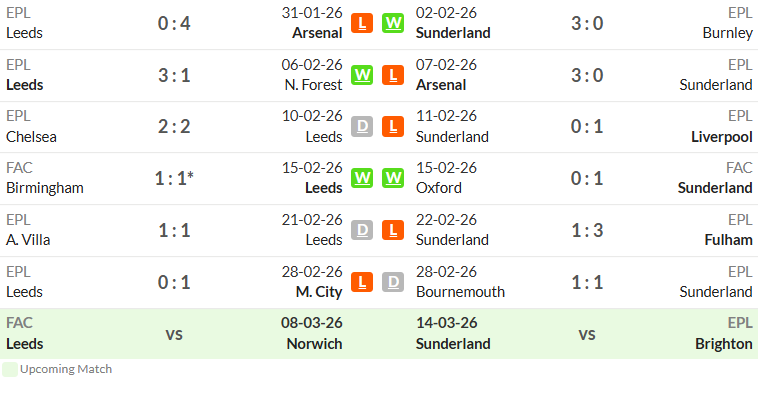Click the green W badge for Oxford vs Sunderland
Screen dimensions: 760x395
(393, 178)
